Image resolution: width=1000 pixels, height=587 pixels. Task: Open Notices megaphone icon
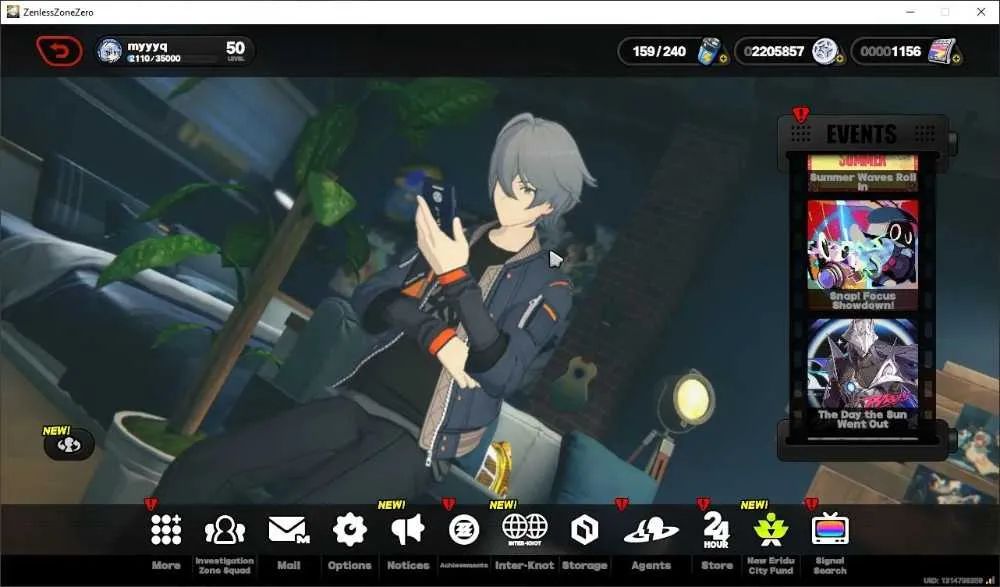(x=408, y=530)
